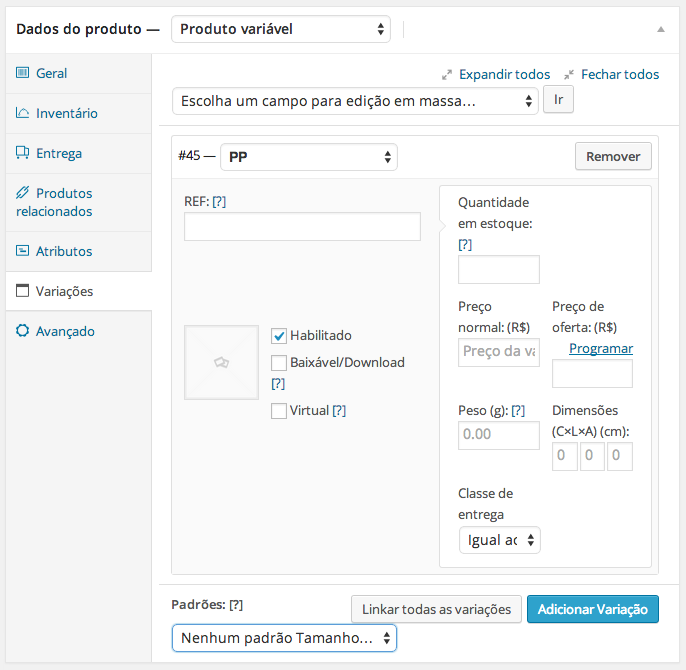Click the Atributos panel icon
This screenshot has height=670, width=686.
coord(23,251)
